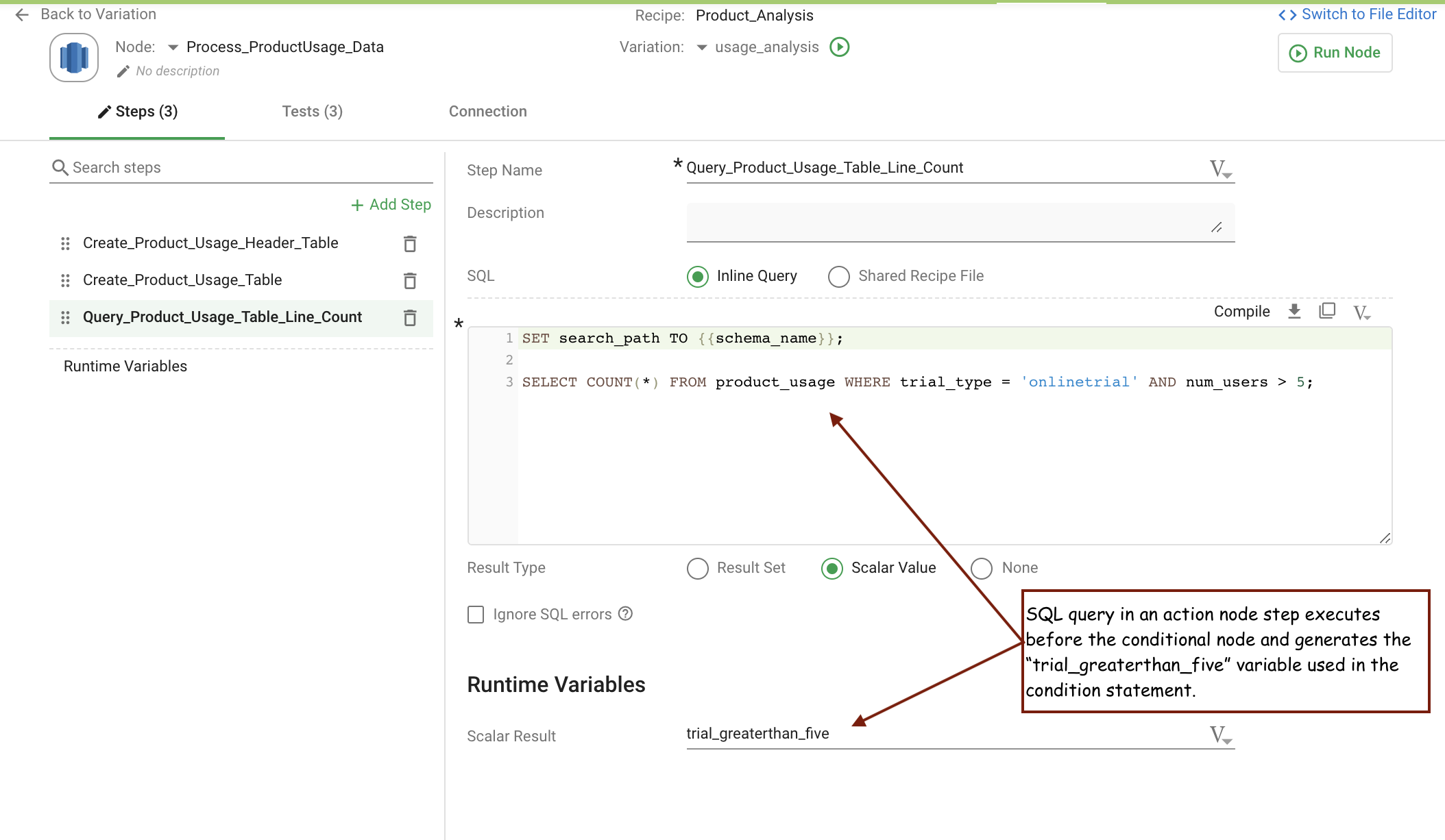
Task: Edit node description pencil icon
Action: [x=123, y=71]
